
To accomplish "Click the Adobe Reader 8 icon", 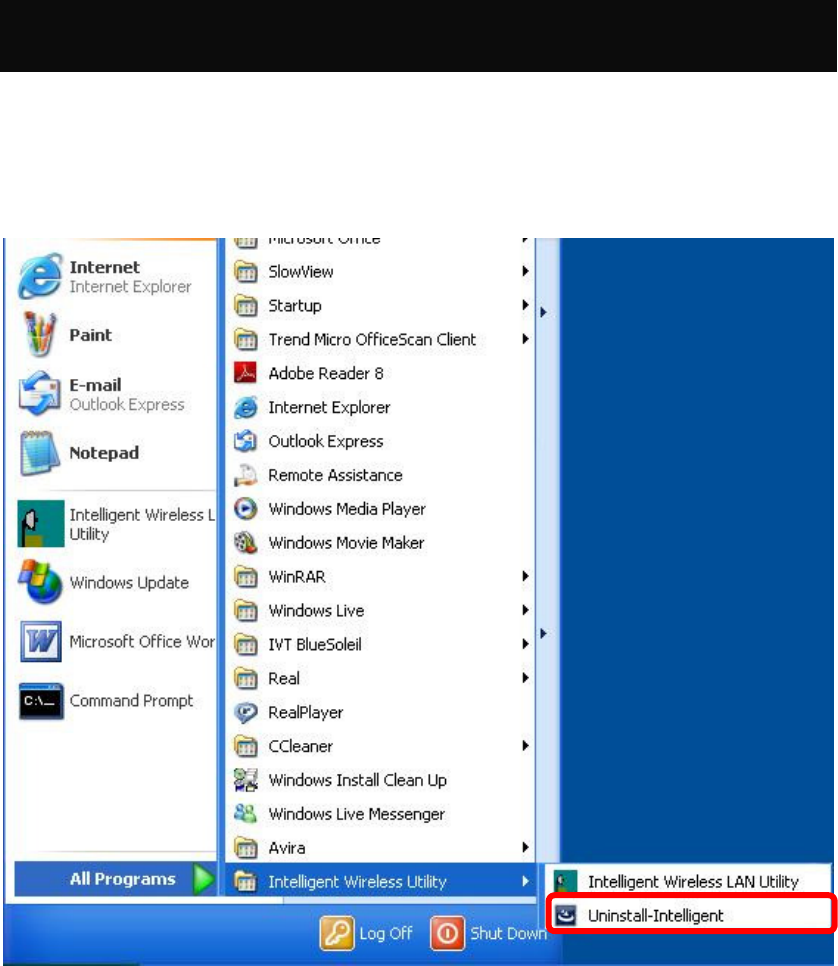I will coord(245,373).
